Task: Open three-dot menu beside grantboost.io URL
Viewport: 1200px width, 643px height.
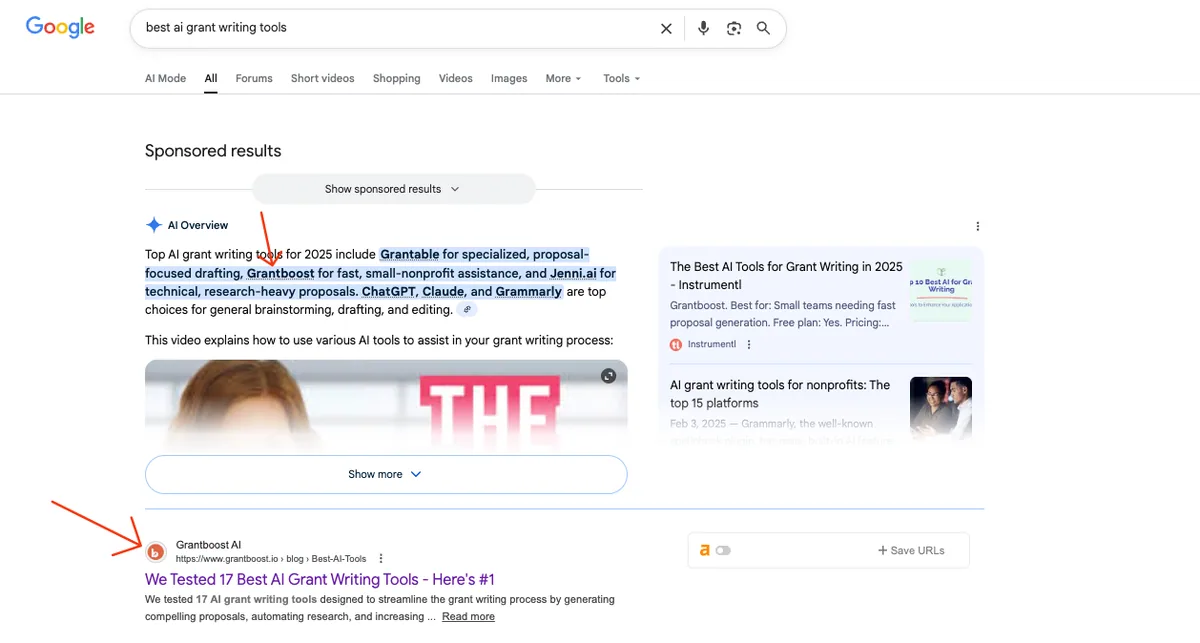Action: tap(381, 559)
